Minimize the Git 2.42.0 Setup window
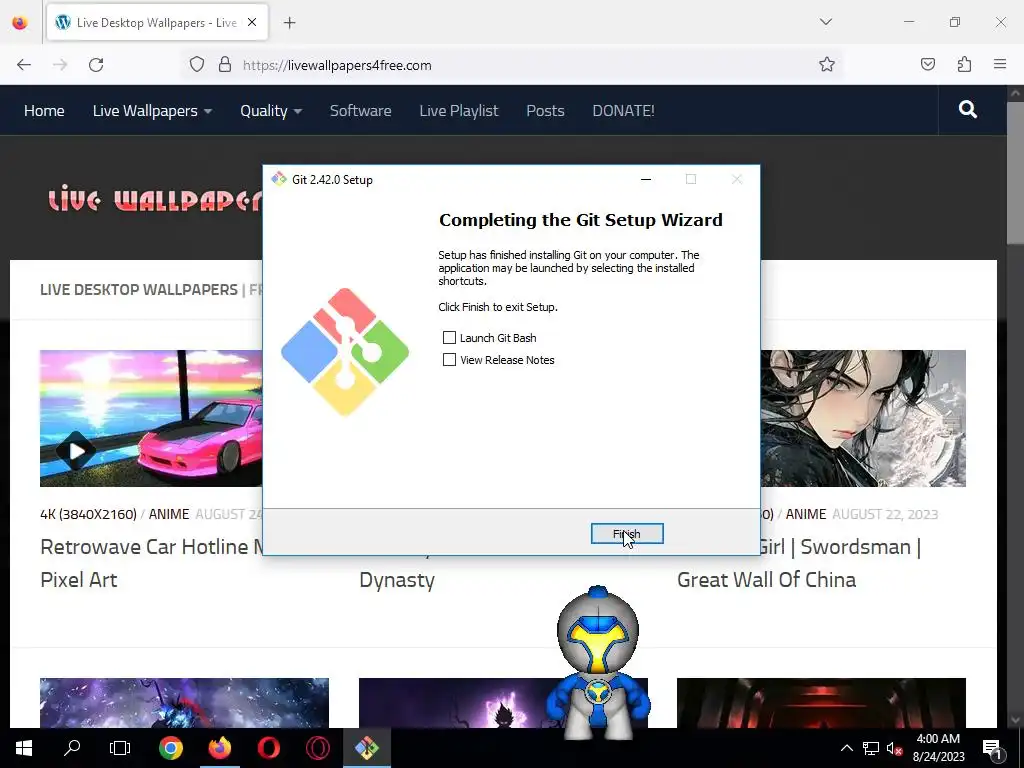Image resolution: width=1024 pixels, height=768 pixels. (646, 179)
